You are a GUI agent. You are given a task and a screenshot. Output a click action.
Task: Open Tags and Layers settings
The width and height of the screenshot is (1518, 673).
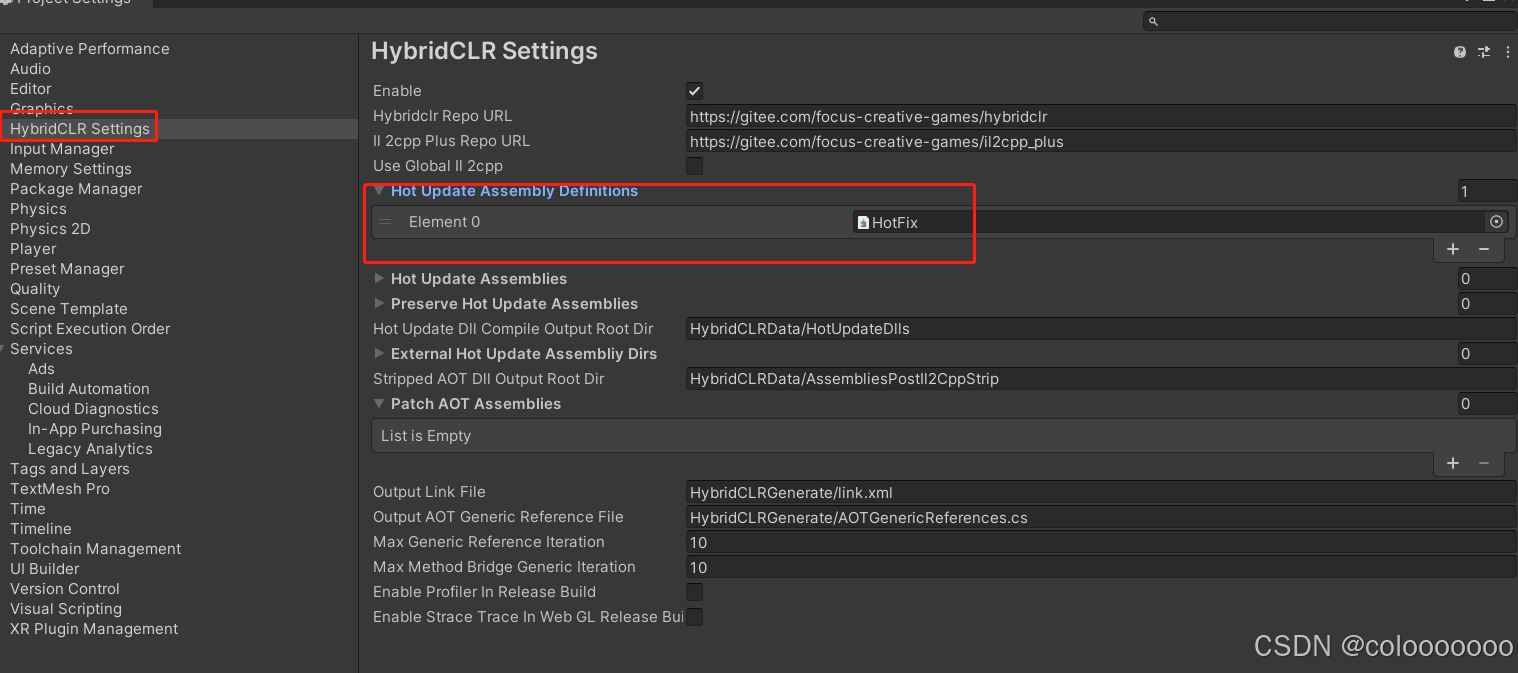70,469
